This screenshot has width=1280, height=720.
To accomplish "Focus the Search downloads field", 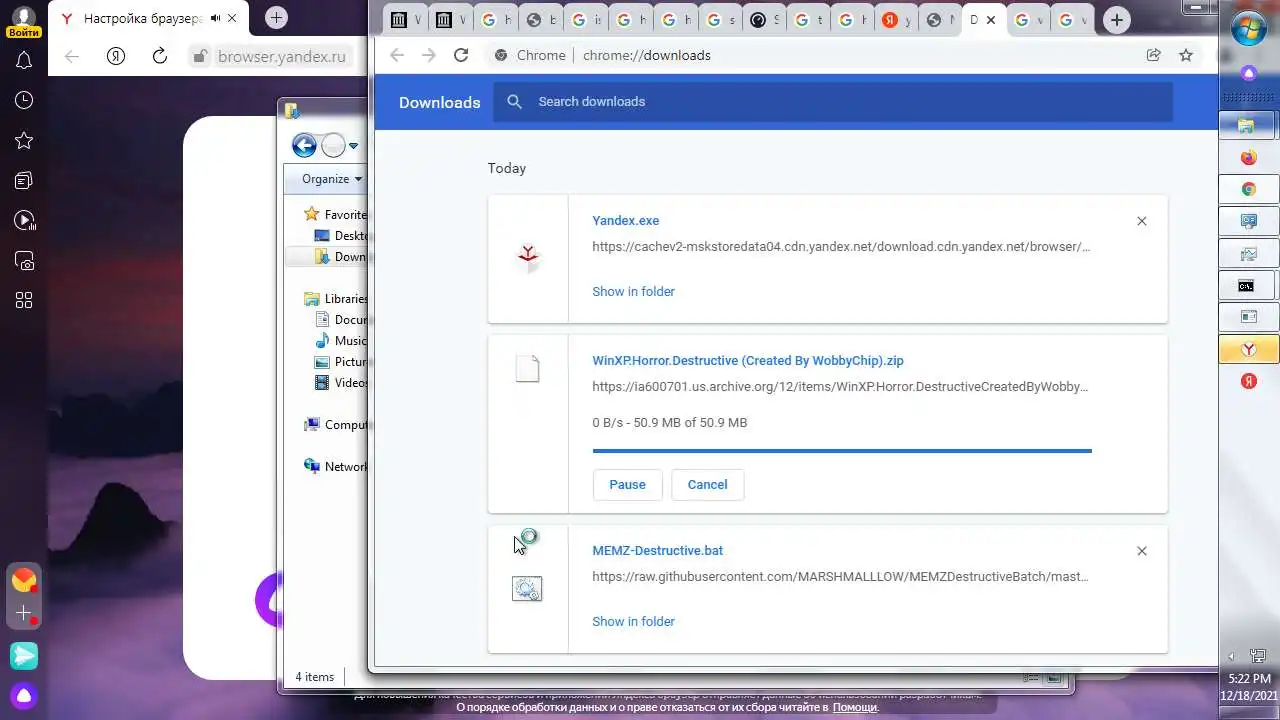I will [832, 102].
